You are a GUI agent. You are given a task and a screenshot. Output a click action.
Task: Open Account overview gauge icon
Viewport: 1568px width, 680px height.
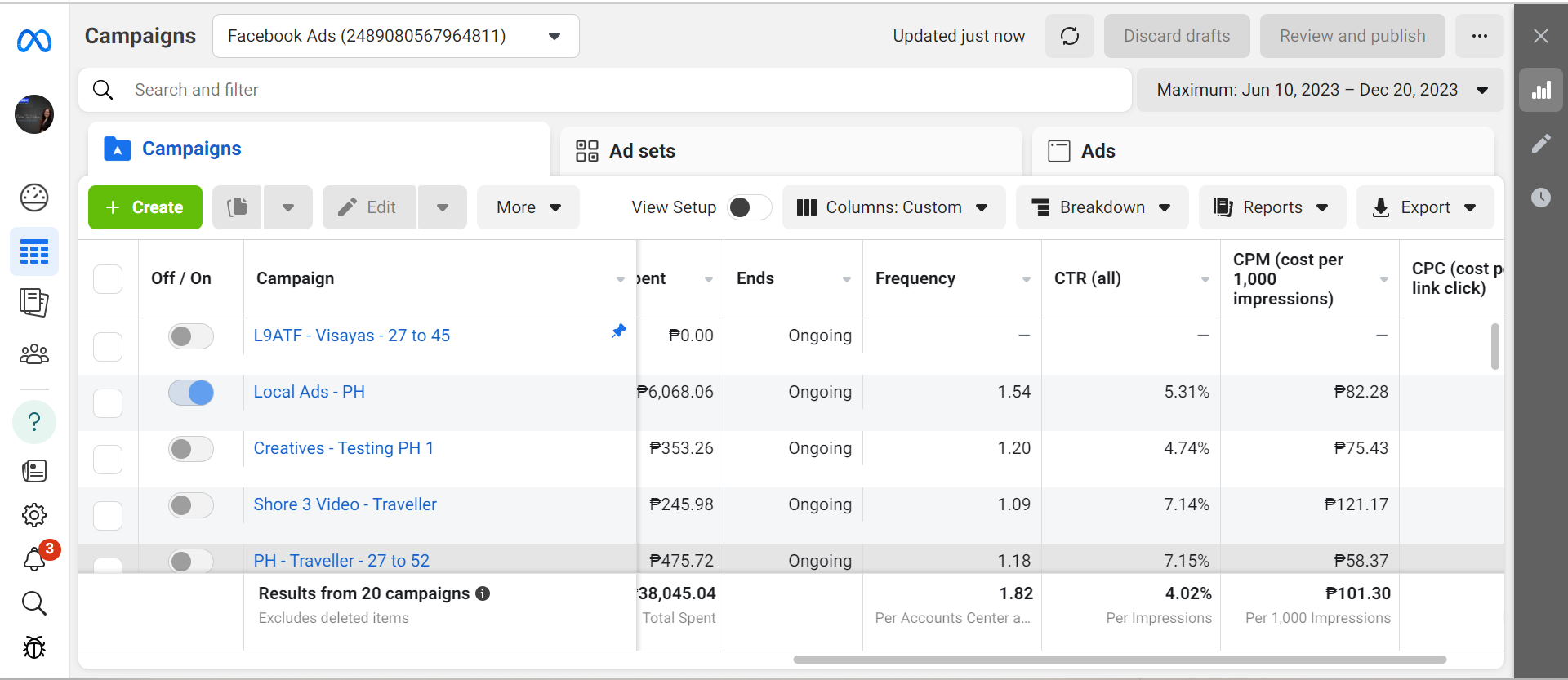click(x=34, y=198)
